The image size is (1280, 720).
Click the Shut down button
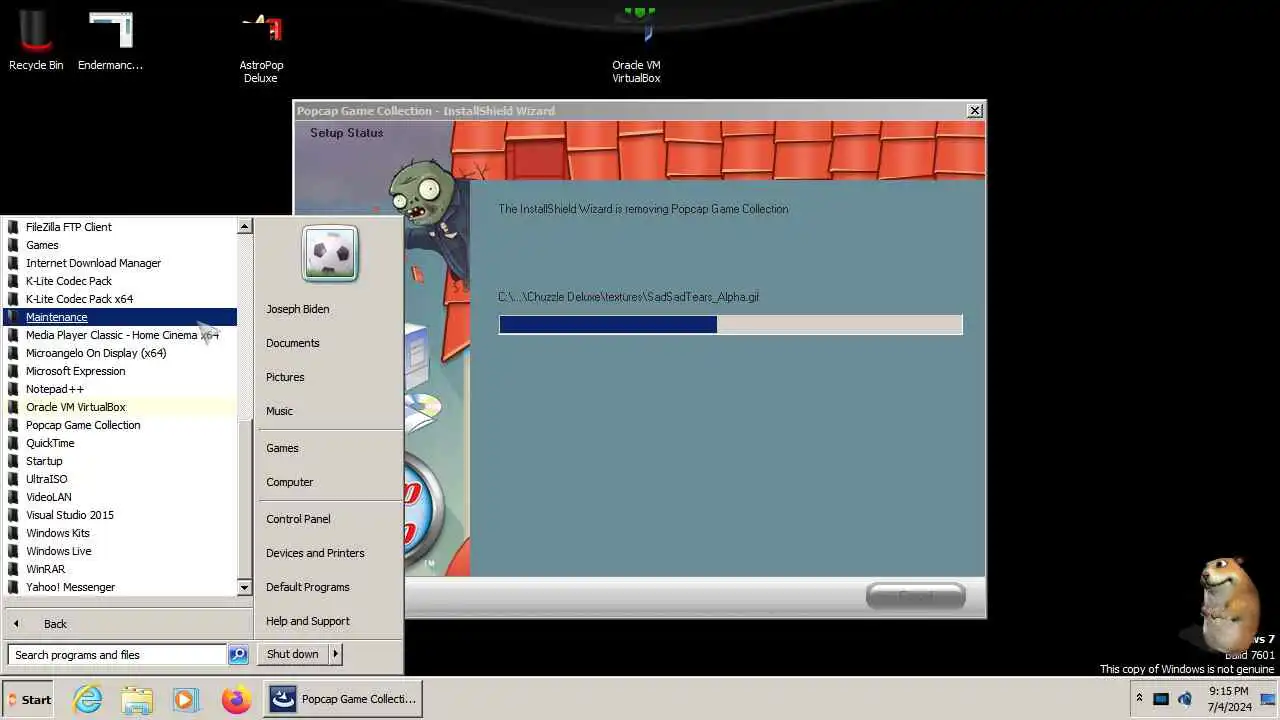tap(293, 654)
